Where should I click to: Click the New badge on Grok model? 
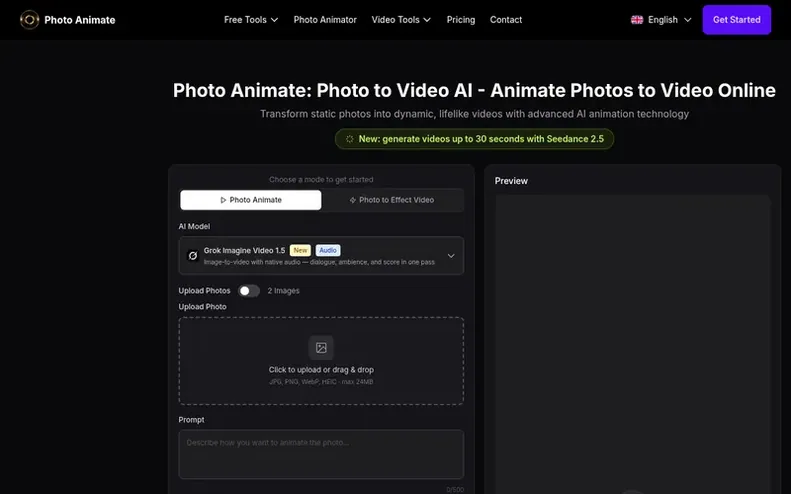[300, 250]
